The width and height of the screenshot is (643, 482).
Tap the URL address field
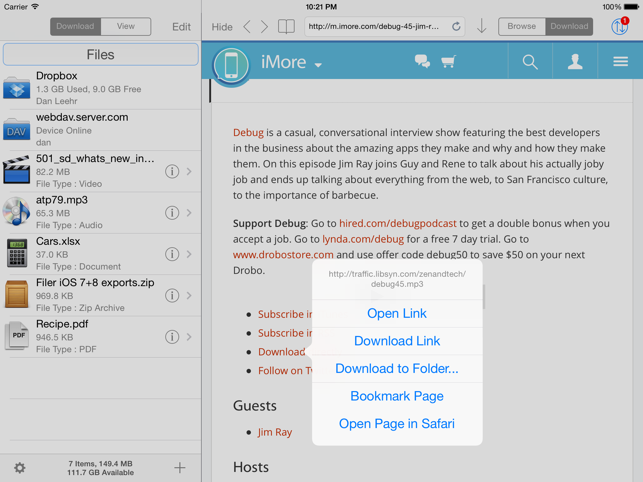pyautogui.click(x=374, y=27)
